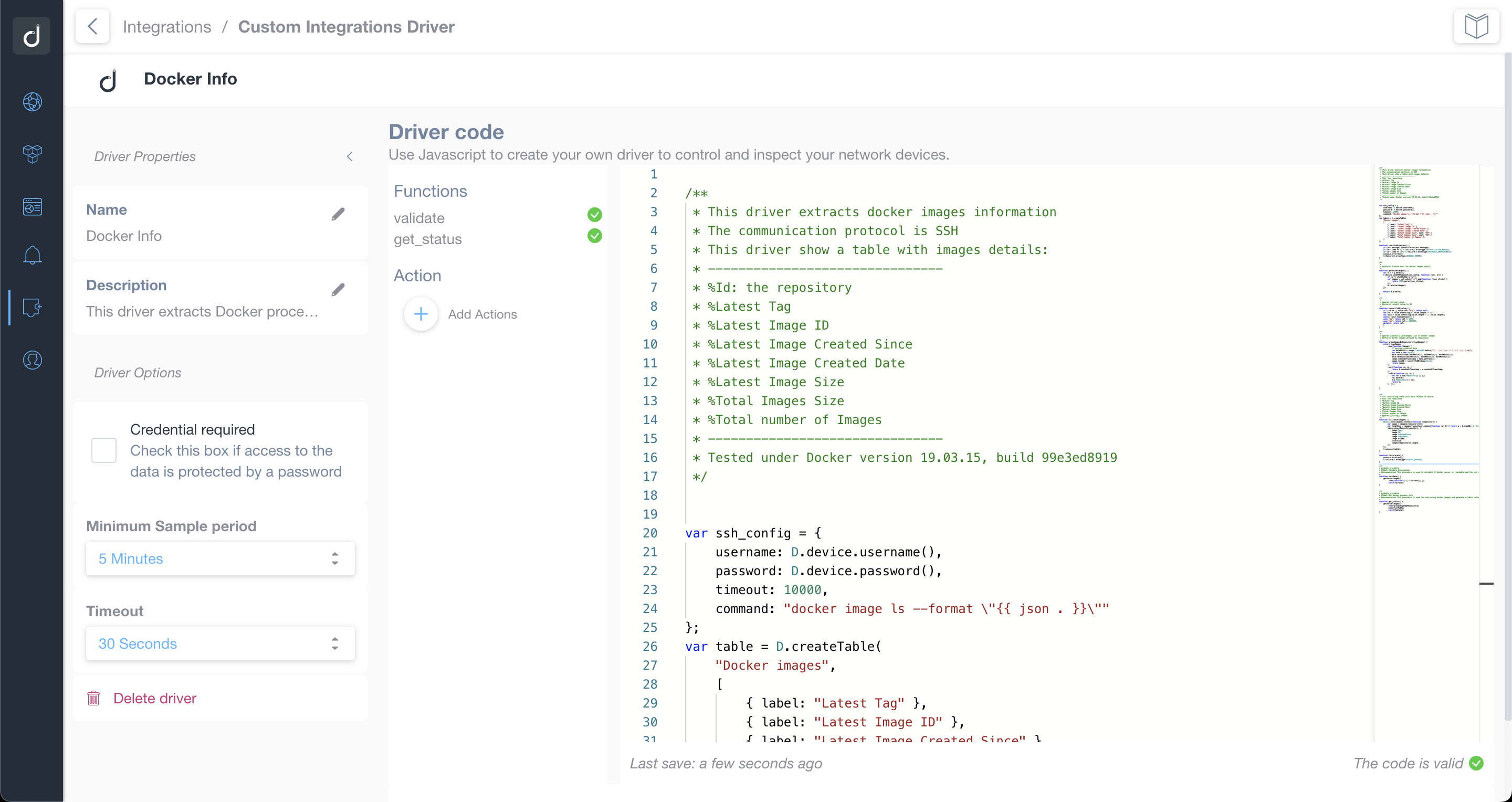
Task: Click the 'var table = D.createTable(' line
Action: pyautogui.click(x=783, y=647)
